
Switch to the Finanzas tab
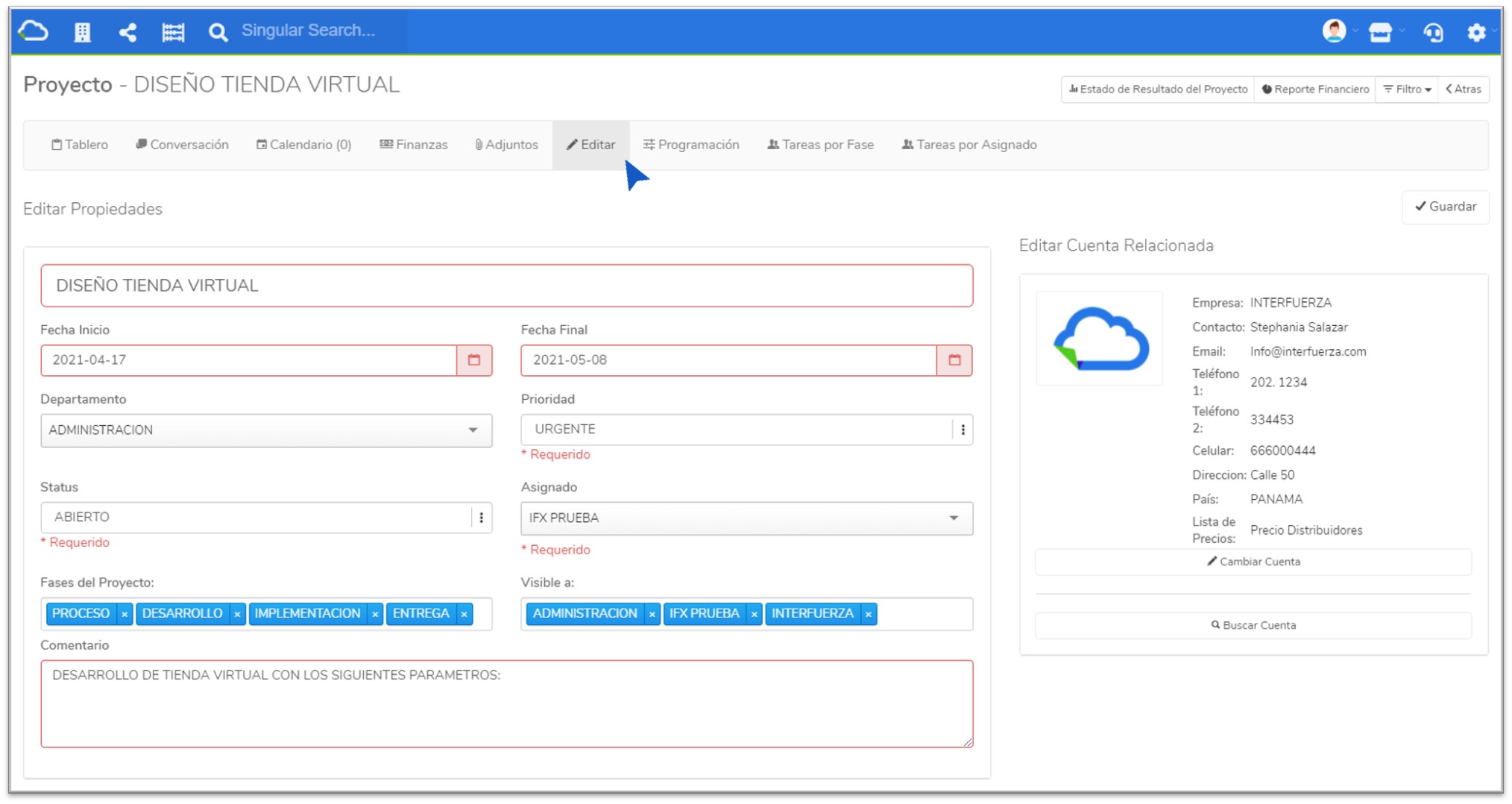coord(414,145)
